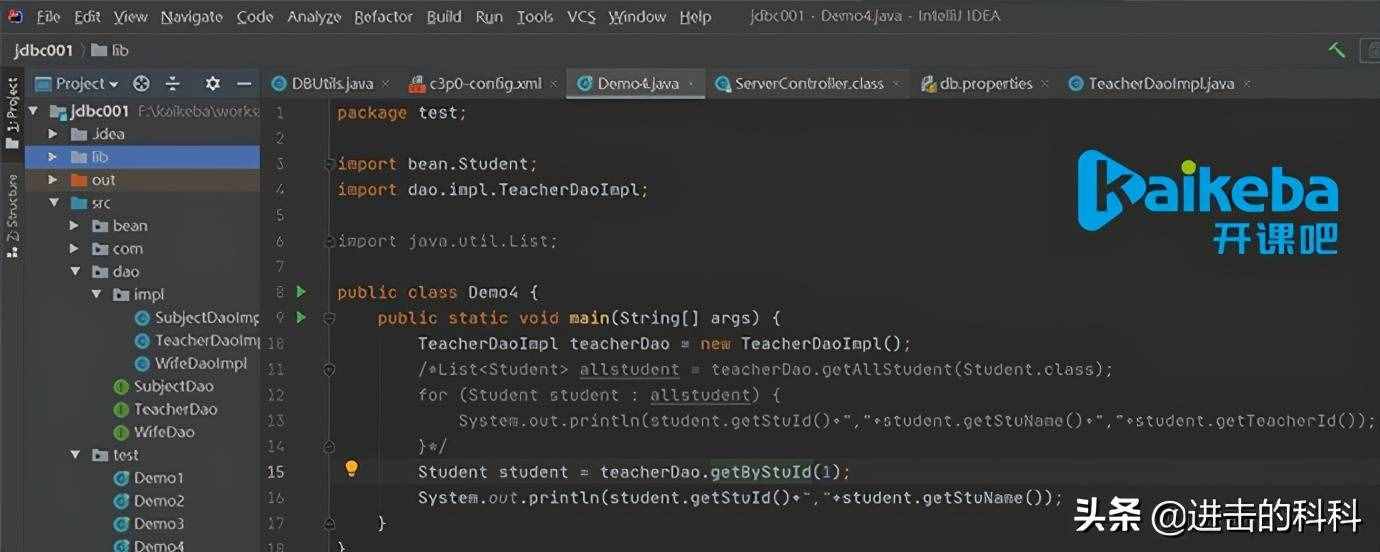Image resolution: width=1380 pixels, height=552 pixels.
Task: Open the Navigate menu
Action: click(x=192, y=17)
